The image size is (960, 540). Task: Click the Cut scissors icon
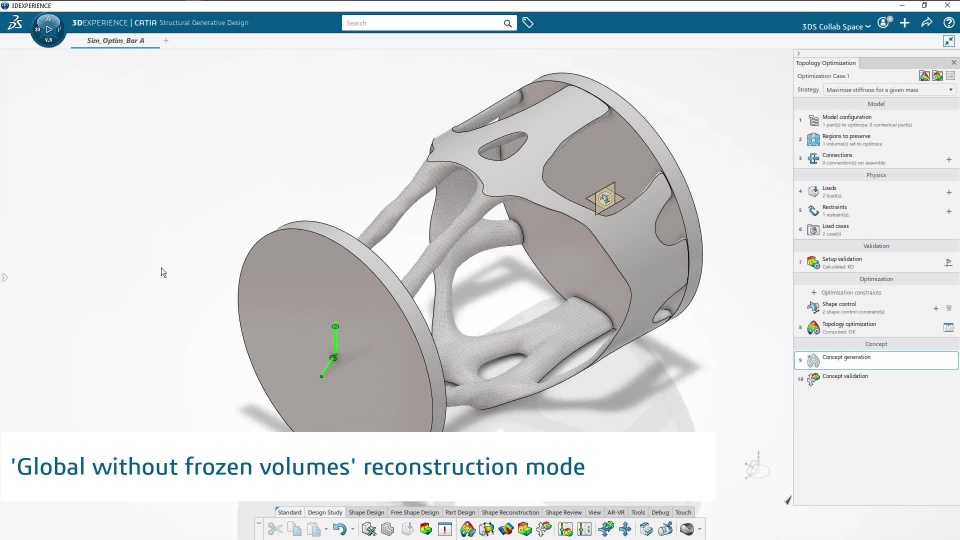click(275, 529)
